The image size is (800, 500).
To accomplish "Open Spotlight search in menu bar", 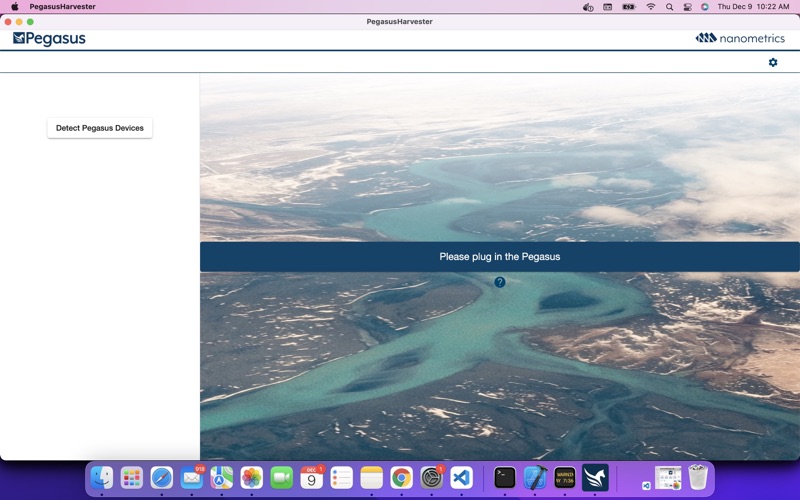I will click(669, 7).
